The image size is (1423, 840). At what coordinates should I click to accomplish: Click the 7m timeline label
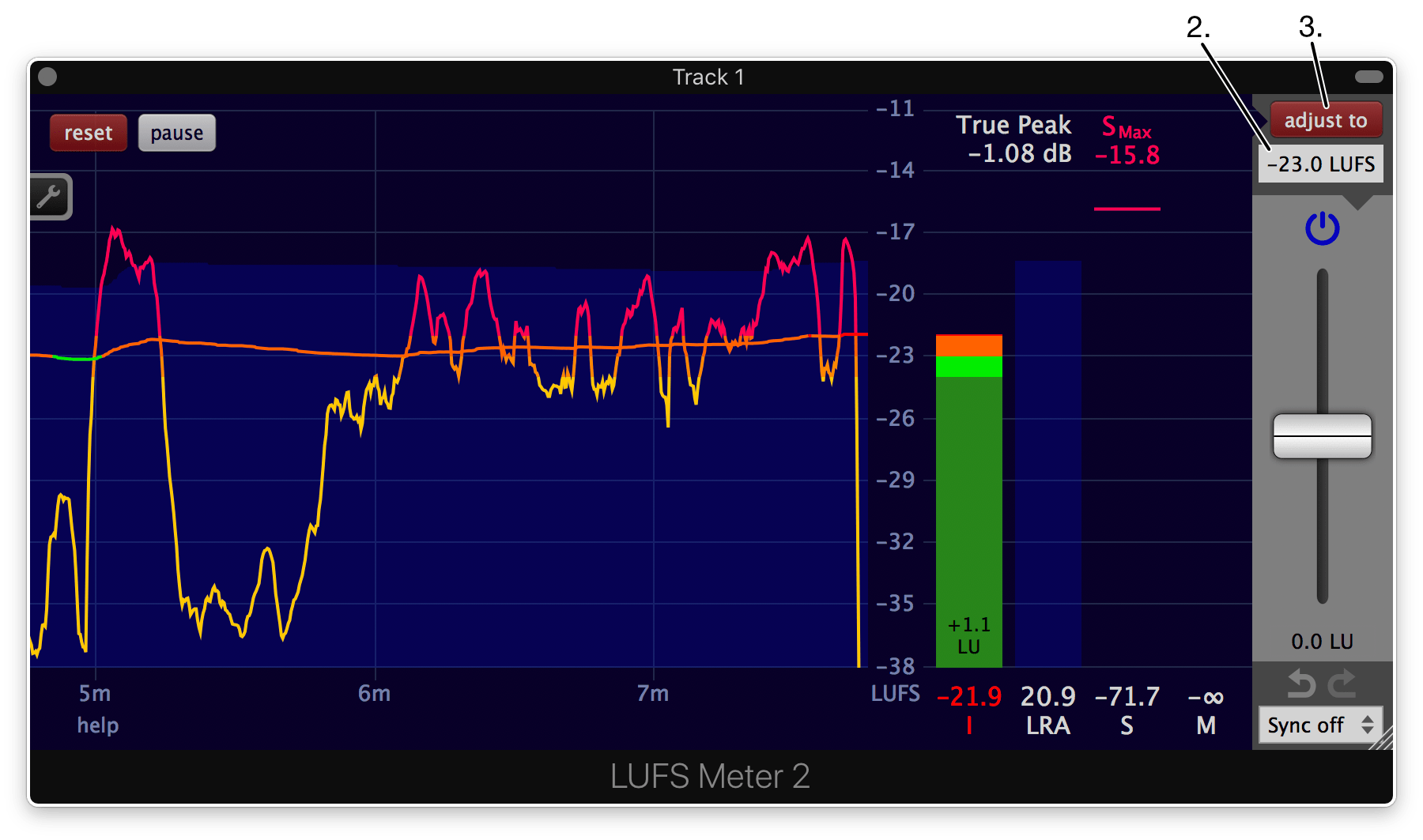coord(653,693)
